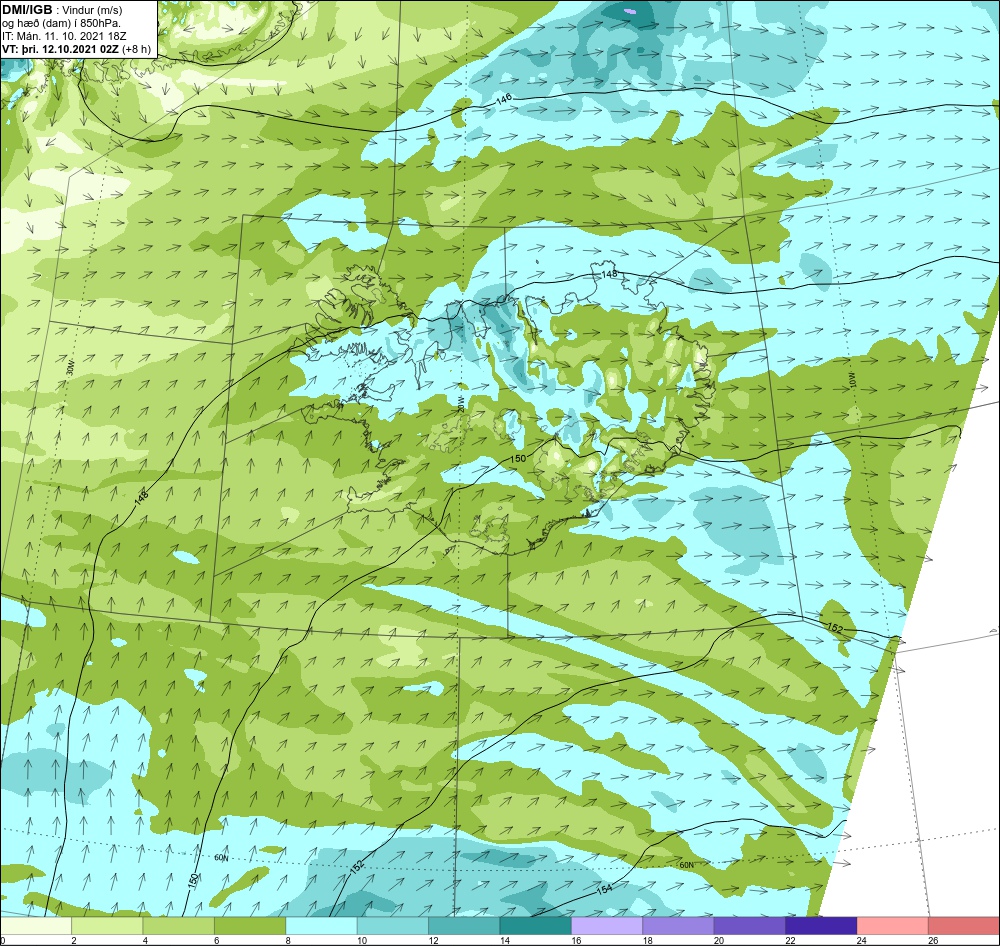Click the 'VT: þri. 12.10.2021 02Z (+8 h)' line
The width and height of the screenshot is (1000, 946).
pos(77,49)
